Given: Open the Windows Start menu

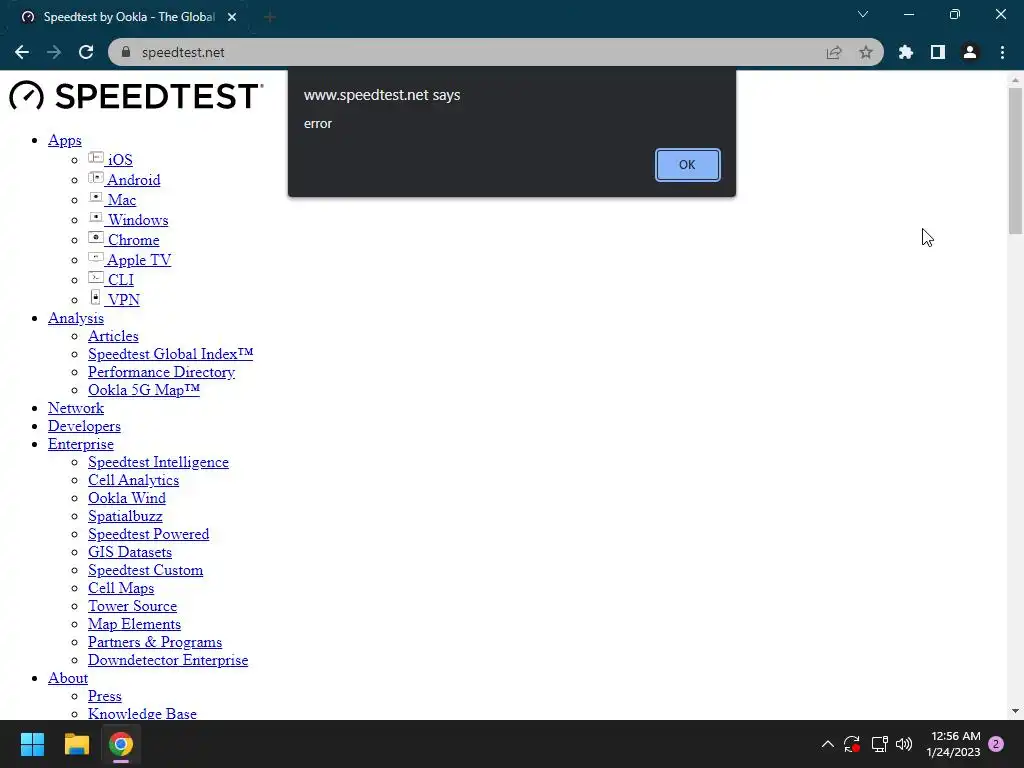Looking at the screenshot, I should (32, 744).
